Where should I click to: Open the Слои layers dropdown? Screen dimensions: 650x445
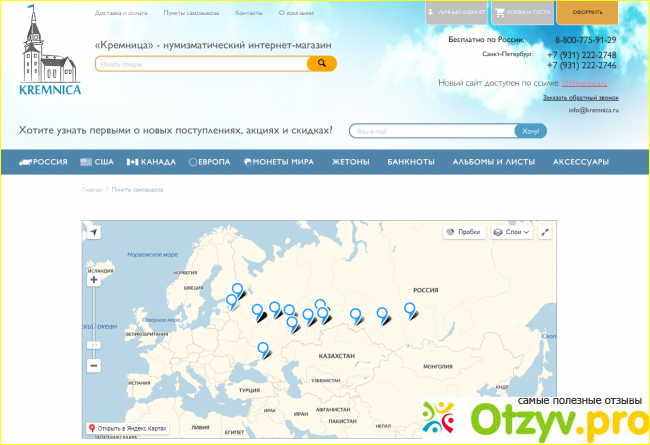[511, 232]
